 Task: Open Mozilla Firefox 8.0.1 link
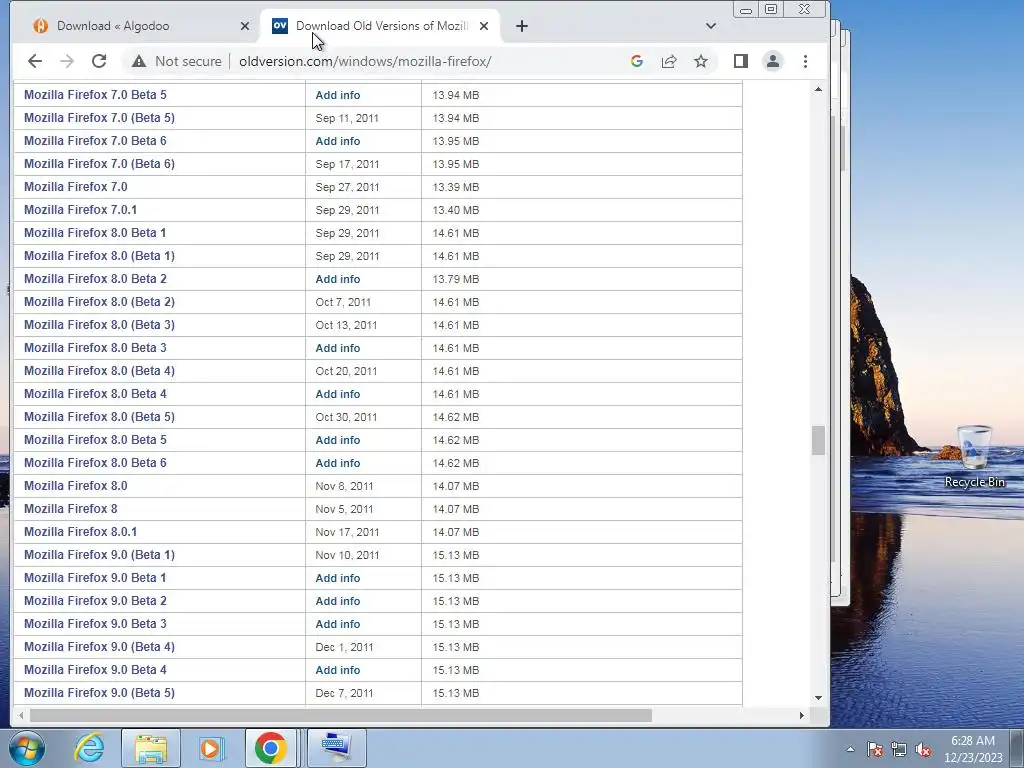click(80, 532)
